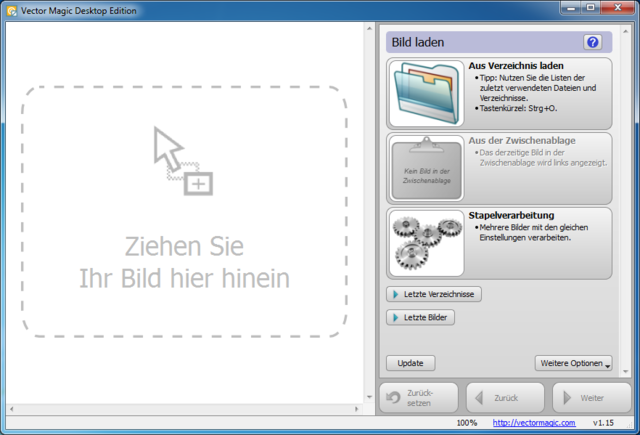The image size is (640, 435).
Task: Click the down arrow of the right panel scrollbar
Action: click(x=625, y=372)
